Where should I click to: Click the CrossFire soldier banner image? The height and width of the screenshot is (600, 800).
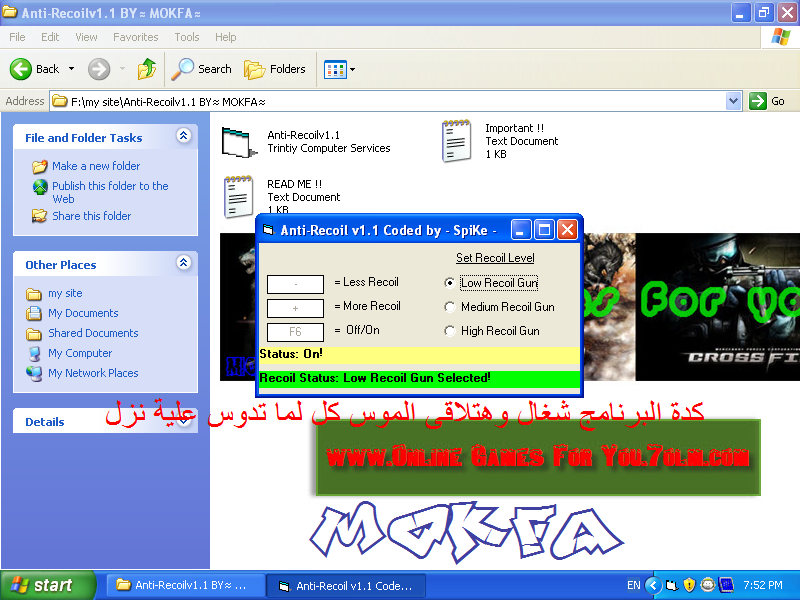coord(717,306)
